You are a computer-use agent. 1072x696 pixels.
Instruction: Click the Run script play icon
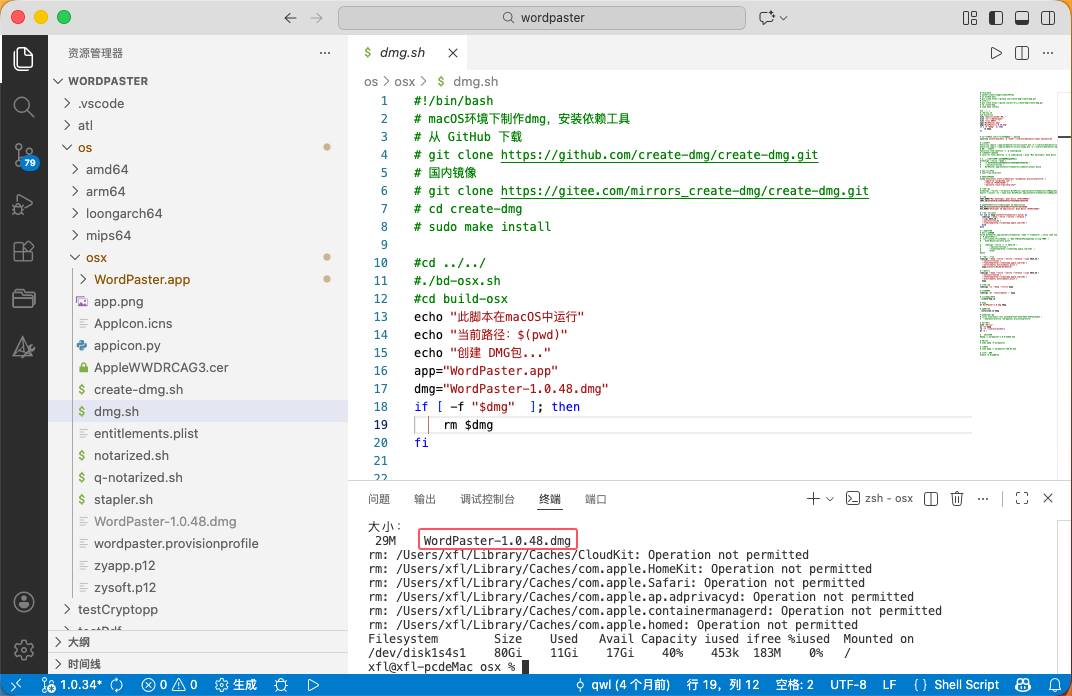click(x=995, y=53)
